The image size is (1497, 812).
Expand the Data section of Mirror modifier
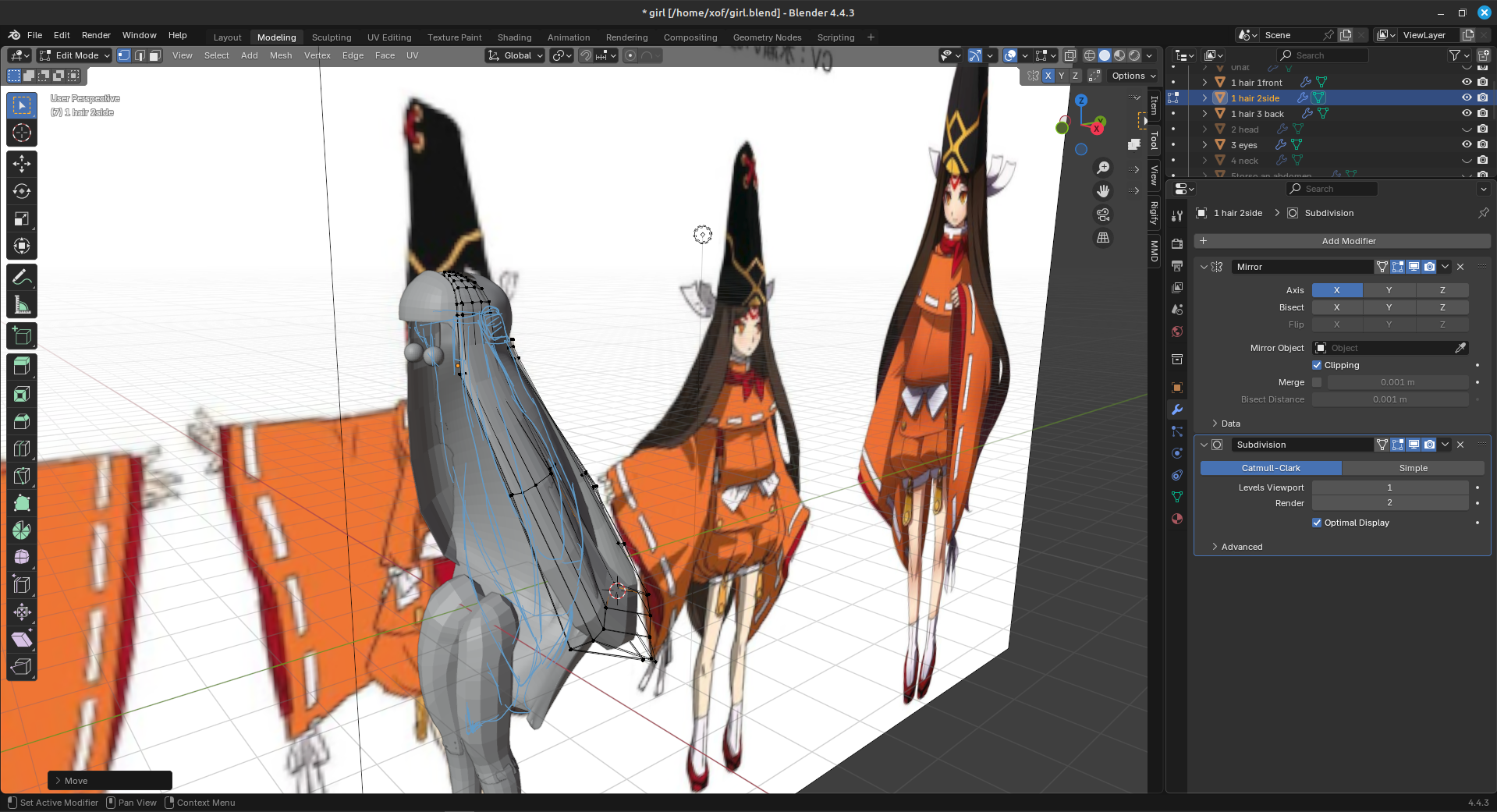[x=1215, y=424]
